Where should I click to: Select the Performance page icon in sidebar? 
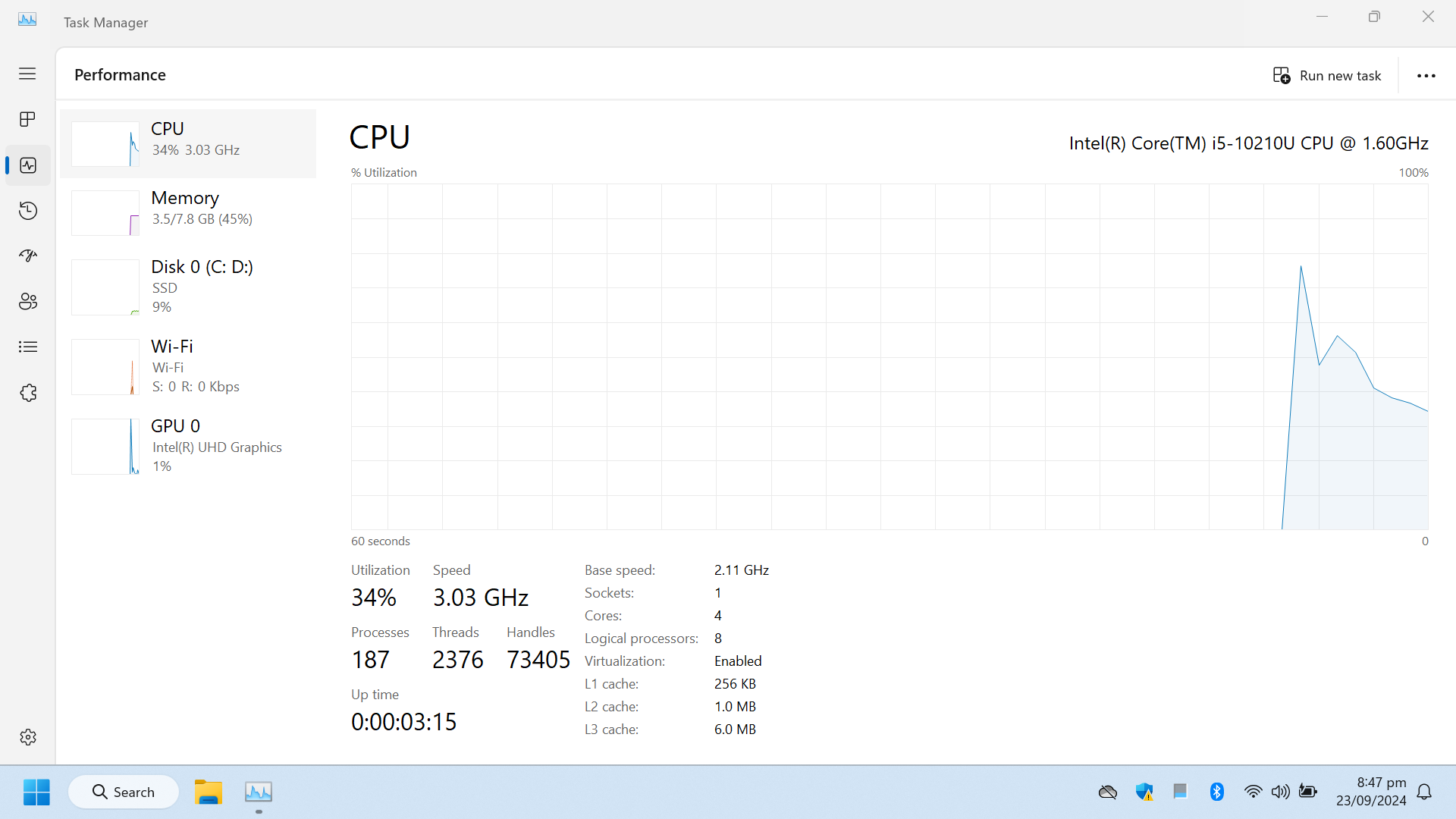point(28,165)
